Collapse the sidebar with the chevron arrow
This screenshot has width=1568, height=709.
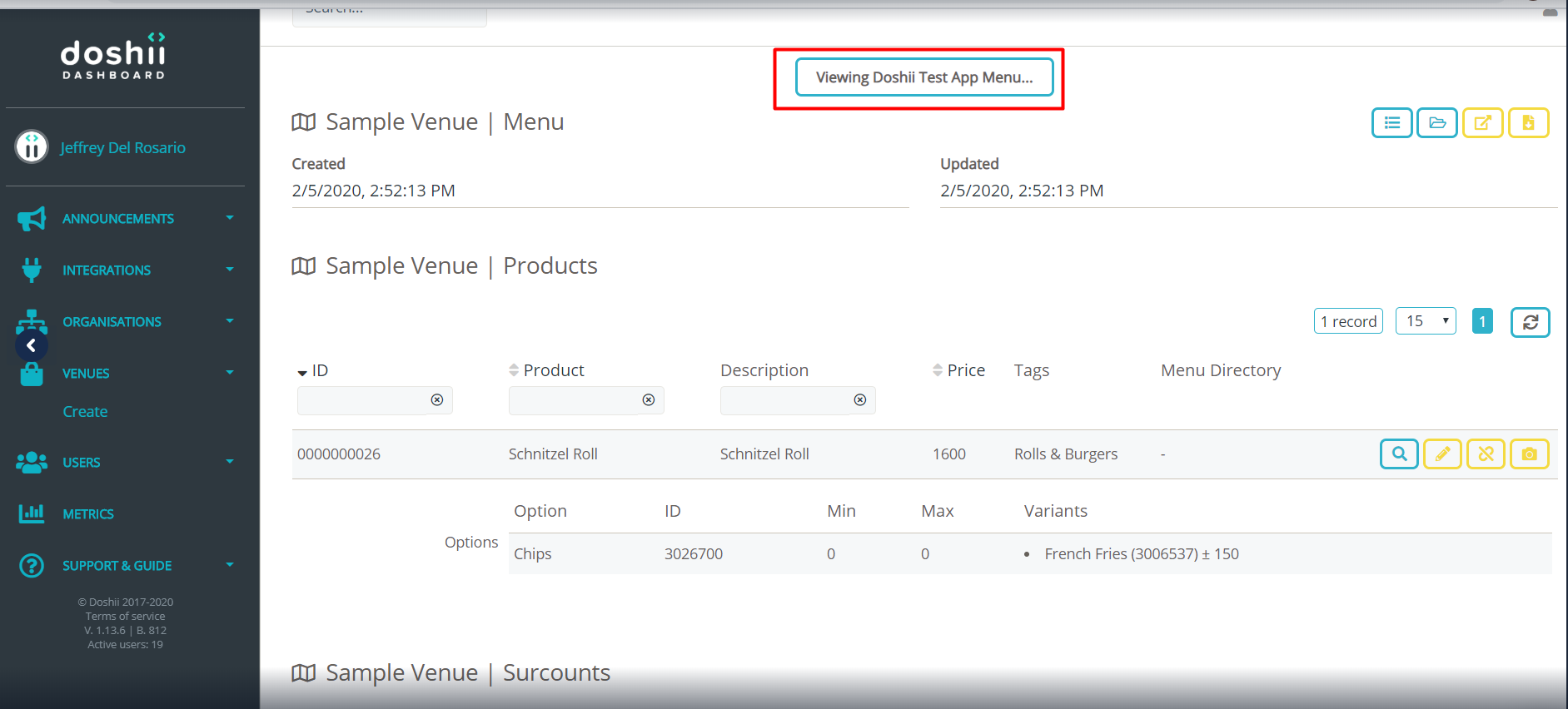(31, 345)
